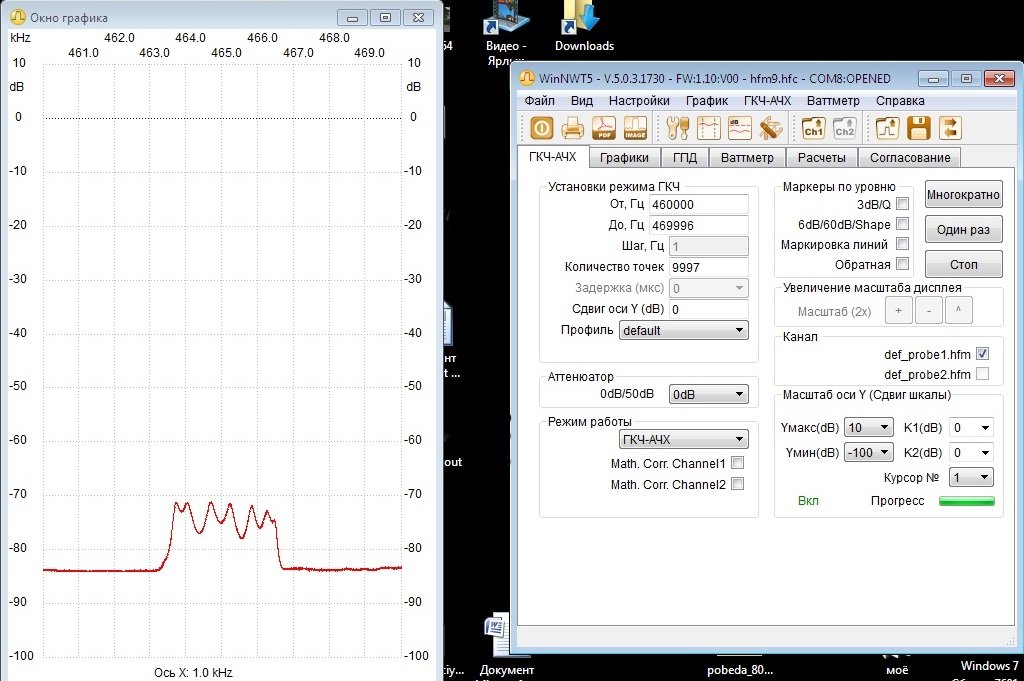Open the Файл menu

(x=539, y=101)
